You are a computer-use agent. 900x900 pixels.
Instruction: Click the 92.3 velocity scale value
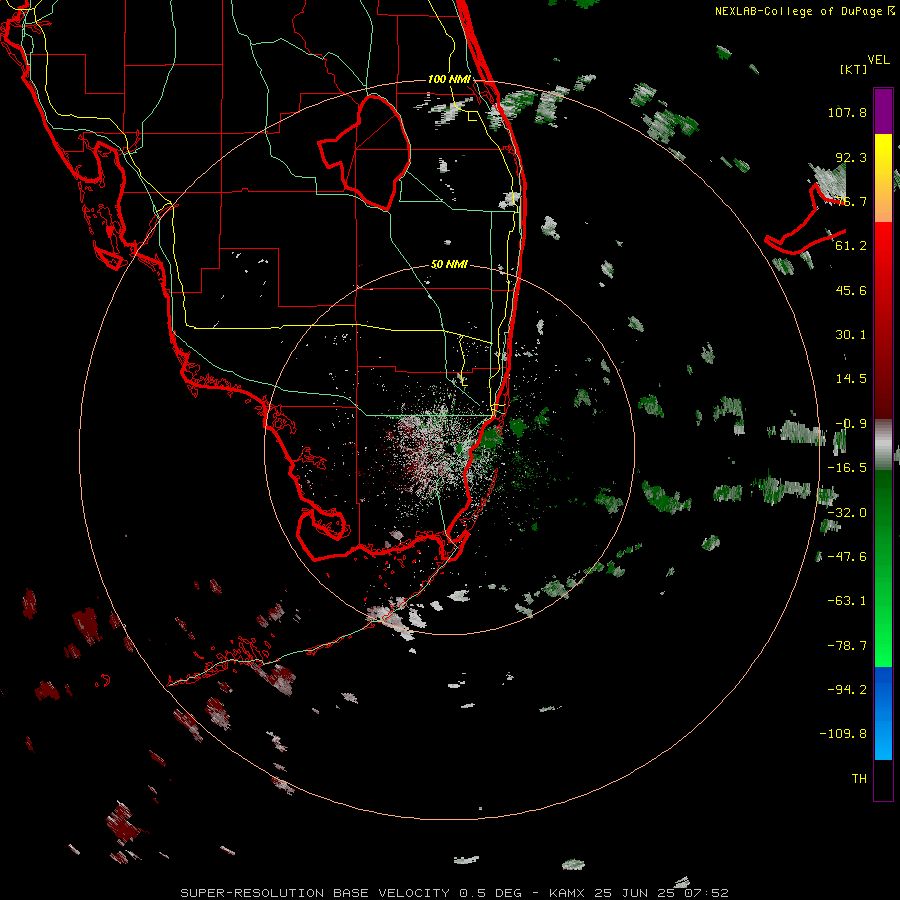point(851,157)
